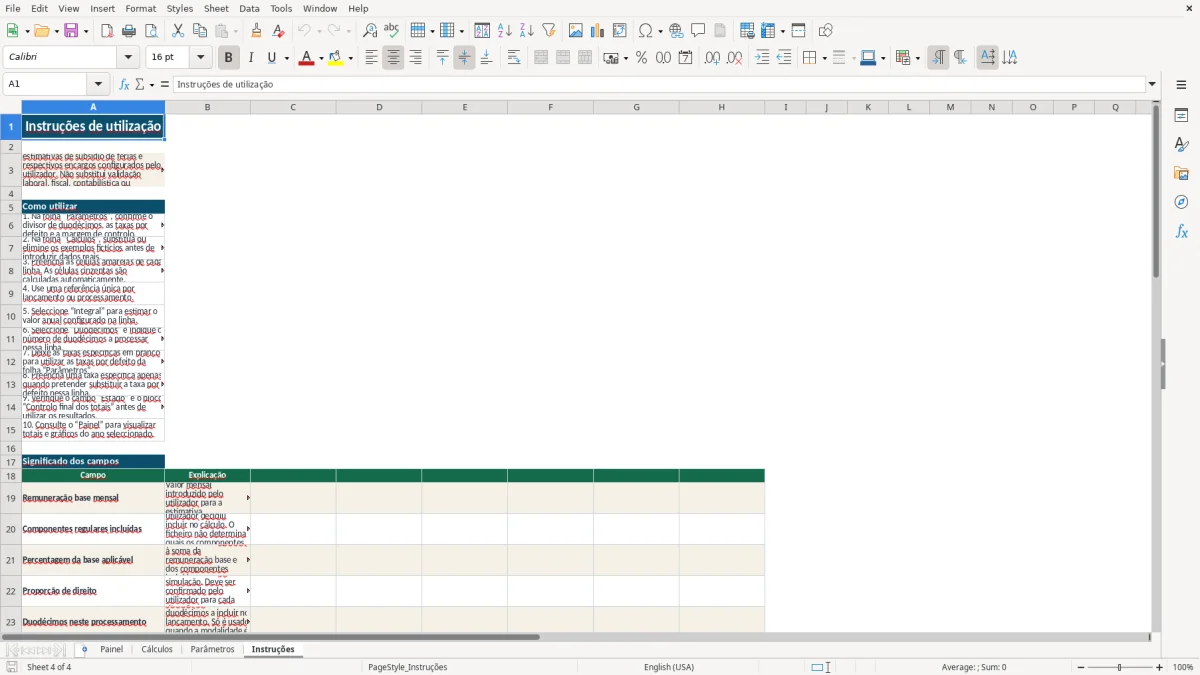Image resolution: width=1200 pixels, height=675 pixels.
Task: Insert Image icon
Action: [576, 31]
